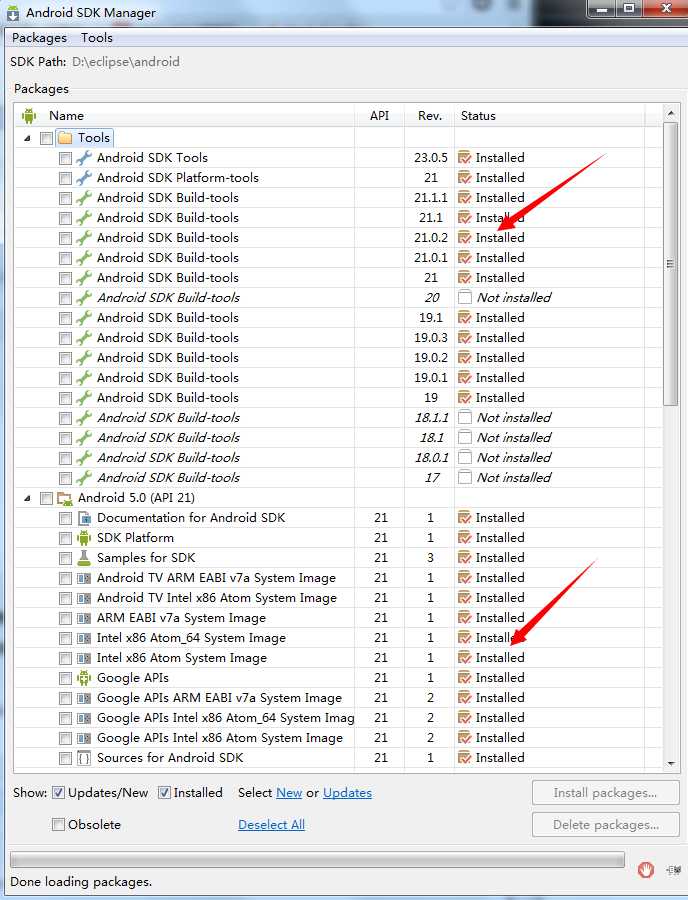Click the wrench icon of Build-tools 17 row
This screenshot has height=900, width=688.
[84, 478]
